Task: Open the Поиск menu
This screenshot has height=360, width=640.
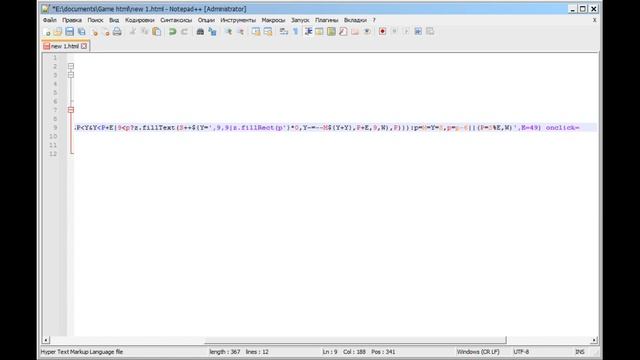Action: pyautogui.click(x=96, y=20)
